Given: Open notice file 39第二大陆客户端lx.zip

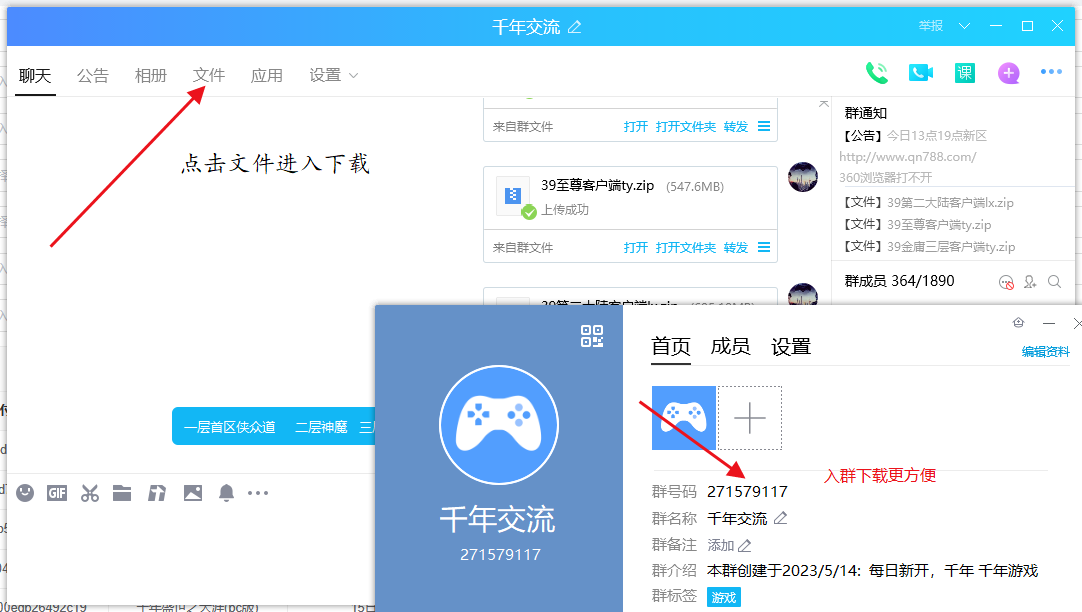Looking at the screenshot, I should pos(928,203).
